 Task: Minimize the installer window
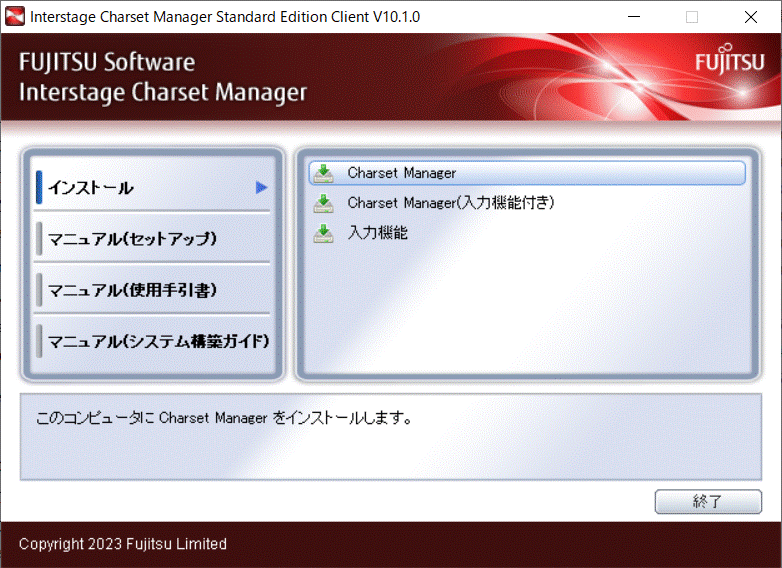pos(634,16)
